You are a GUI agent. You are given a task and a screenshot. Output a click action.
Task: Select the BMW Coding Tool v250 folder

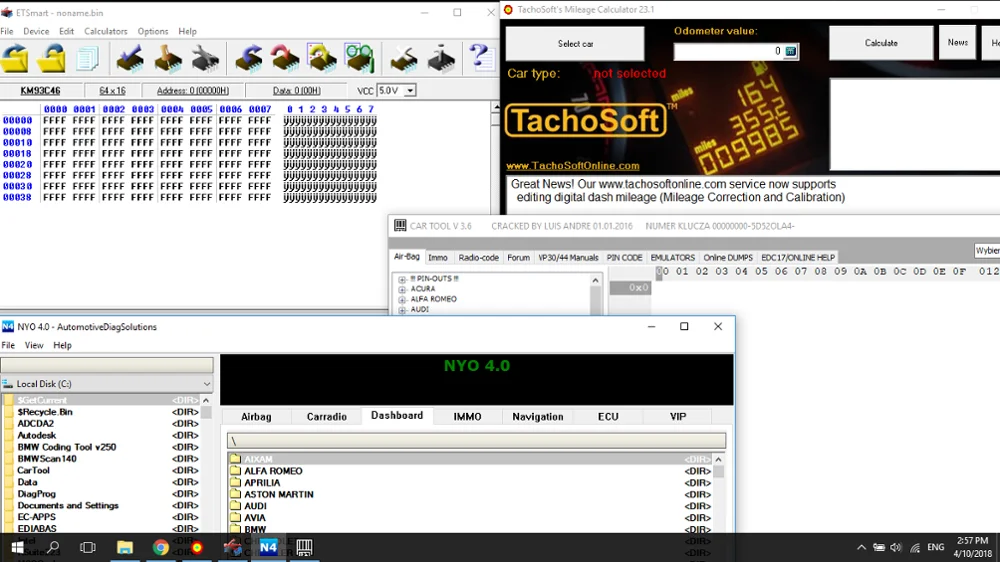[67, 447]
